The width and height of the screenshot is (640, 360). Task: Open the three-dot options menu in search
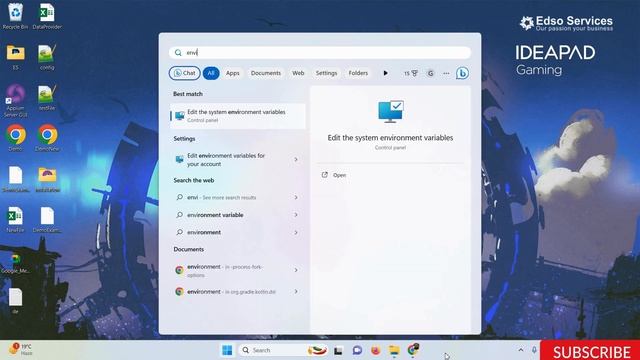coord(446,73)
